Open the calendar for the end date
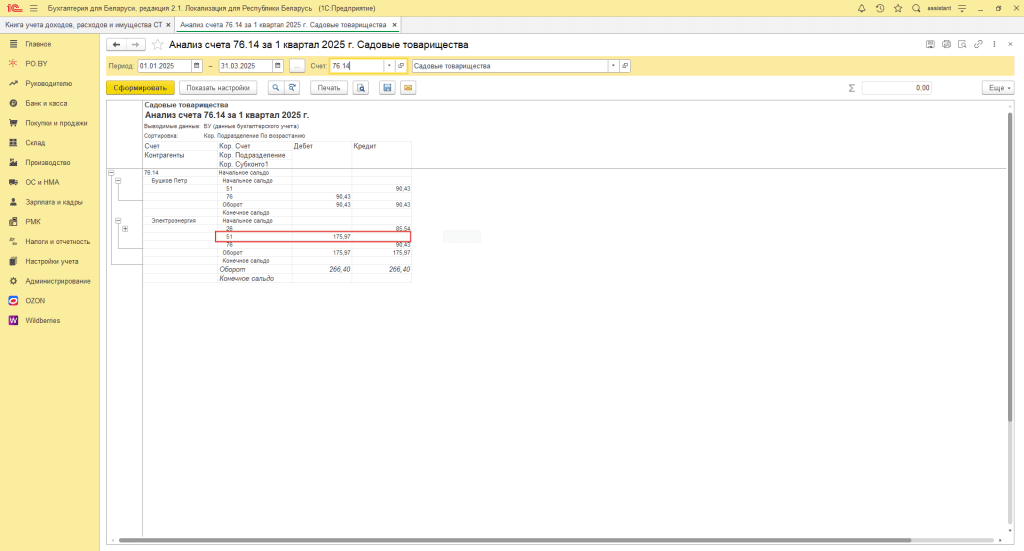This screenshot has width=1024, height=551. 278,66
